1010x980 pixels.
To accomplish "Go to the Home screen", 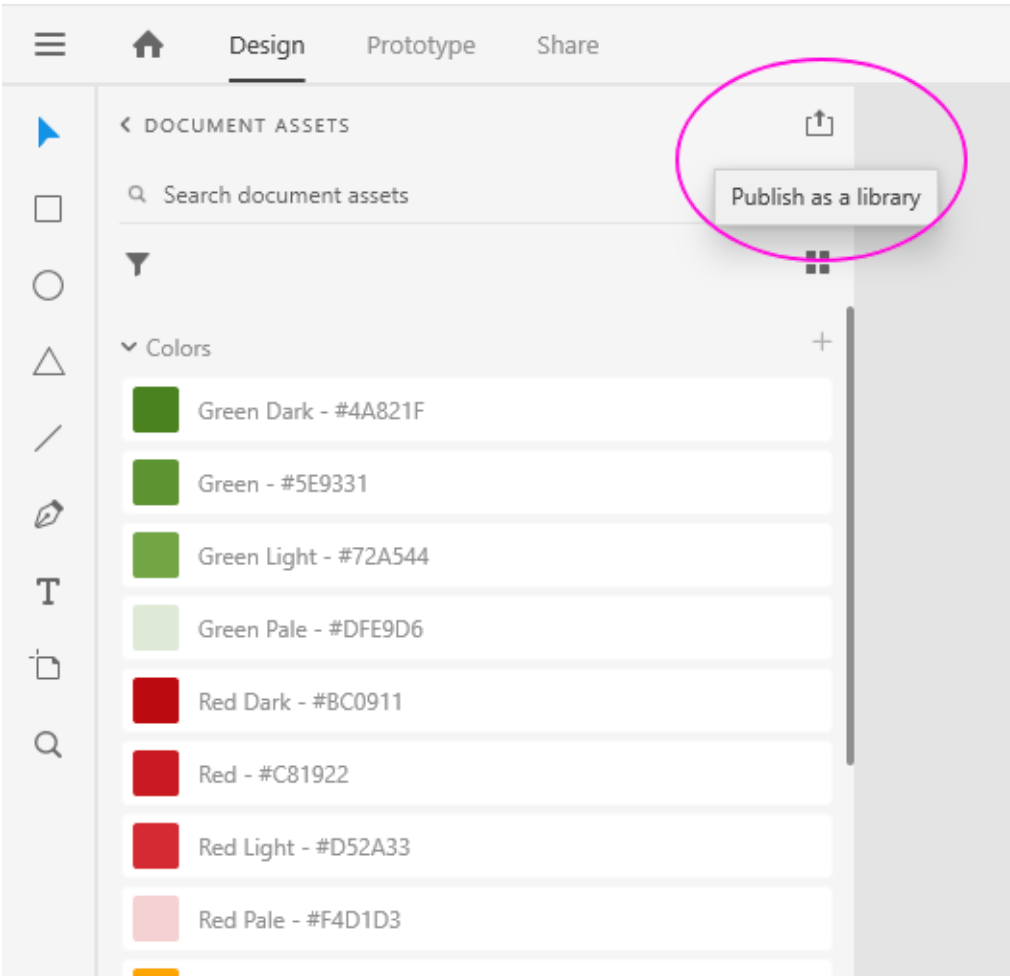I will (x=148, y=46).
